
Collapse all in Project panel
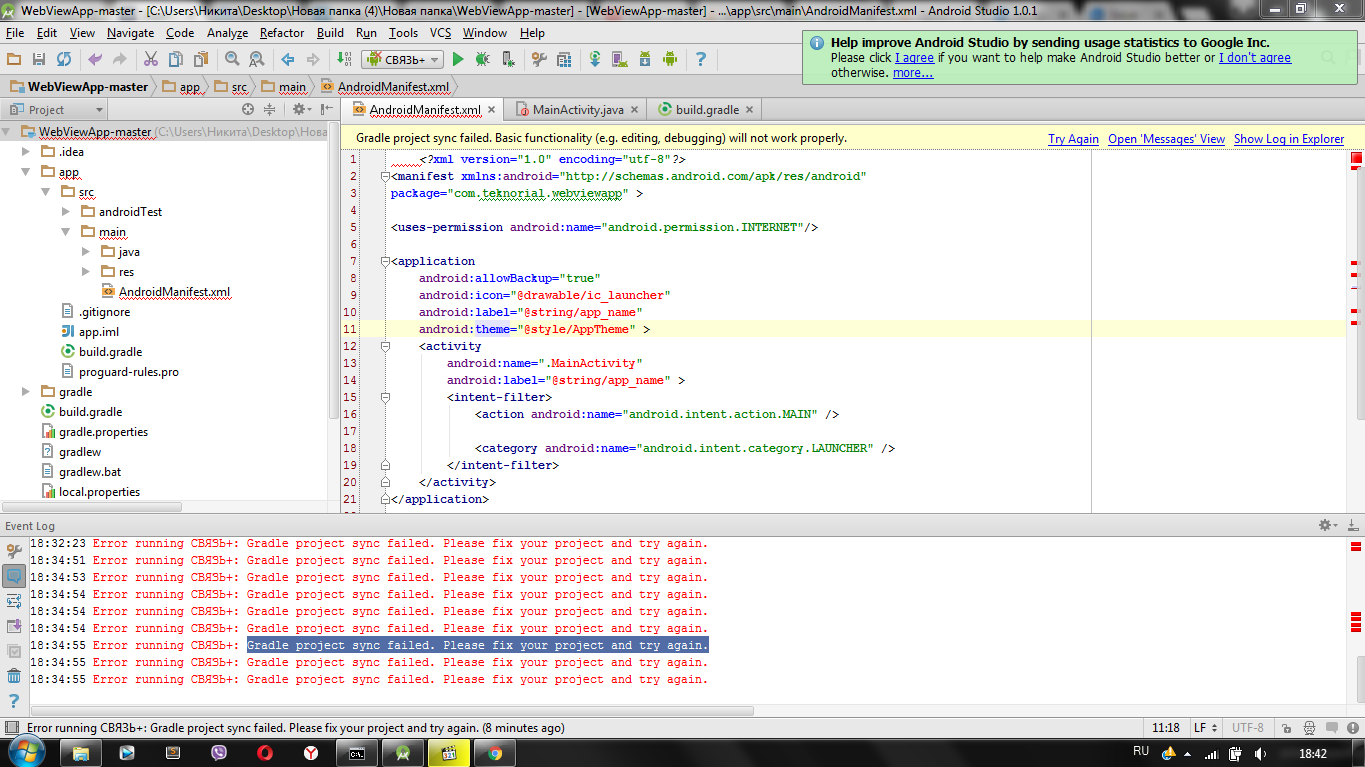[x=269, y=110]
